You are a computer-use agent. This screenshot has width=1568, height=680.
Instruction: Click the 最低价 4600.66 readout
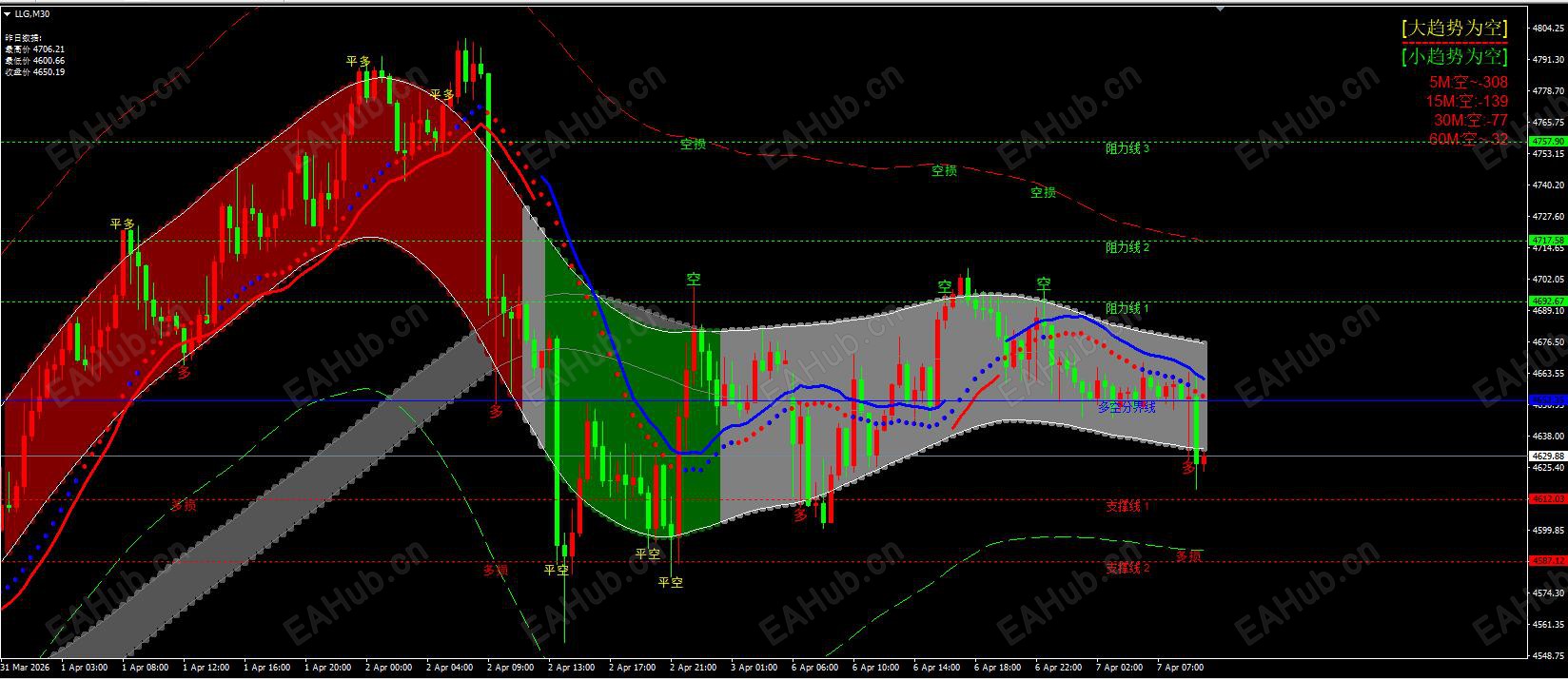tap(35, 60)
